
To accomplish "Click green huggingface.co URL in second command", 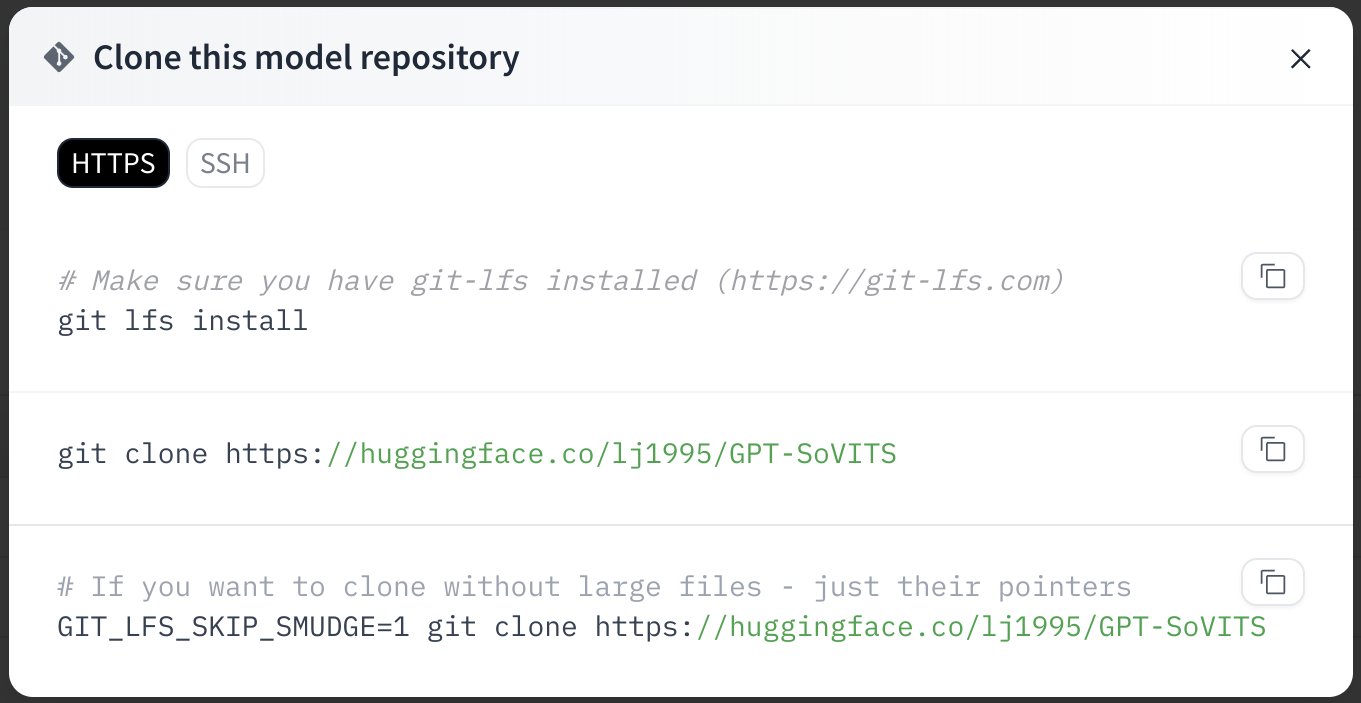I will point(612,454).
